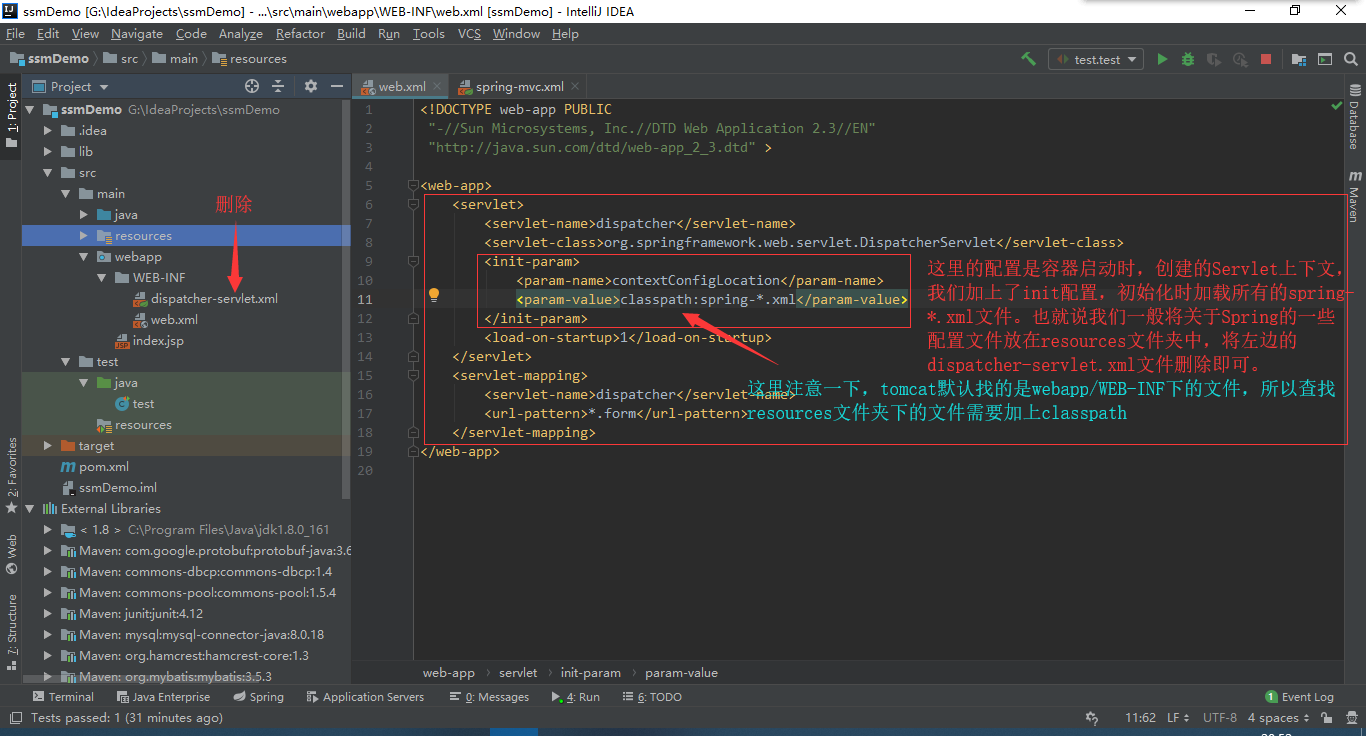Open the Spring tool window
This screenshot has width=1366, height=736.
[x=259, y=697]
